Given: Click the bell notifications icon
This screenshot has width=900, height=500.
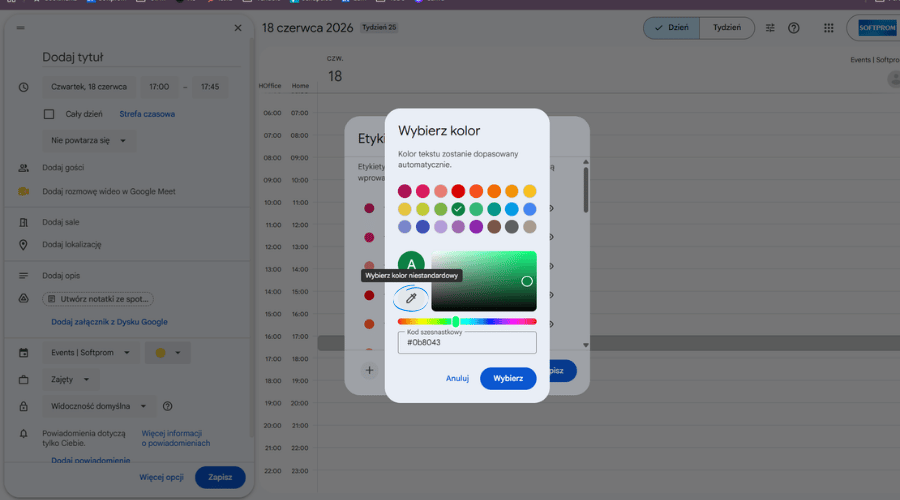Looking at the screenshot, I should click(x=24, y=433).
